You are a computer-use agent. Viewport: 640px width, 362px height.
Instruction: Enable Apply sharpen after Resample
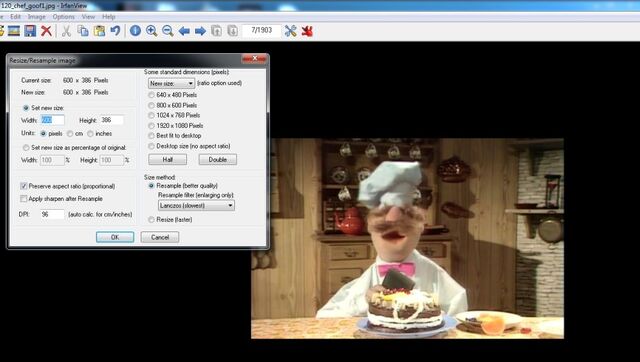point(24,199)
